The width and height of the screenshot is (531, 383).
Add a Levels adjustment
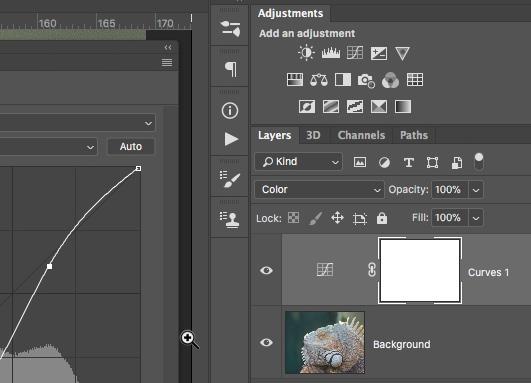point(331,53)
